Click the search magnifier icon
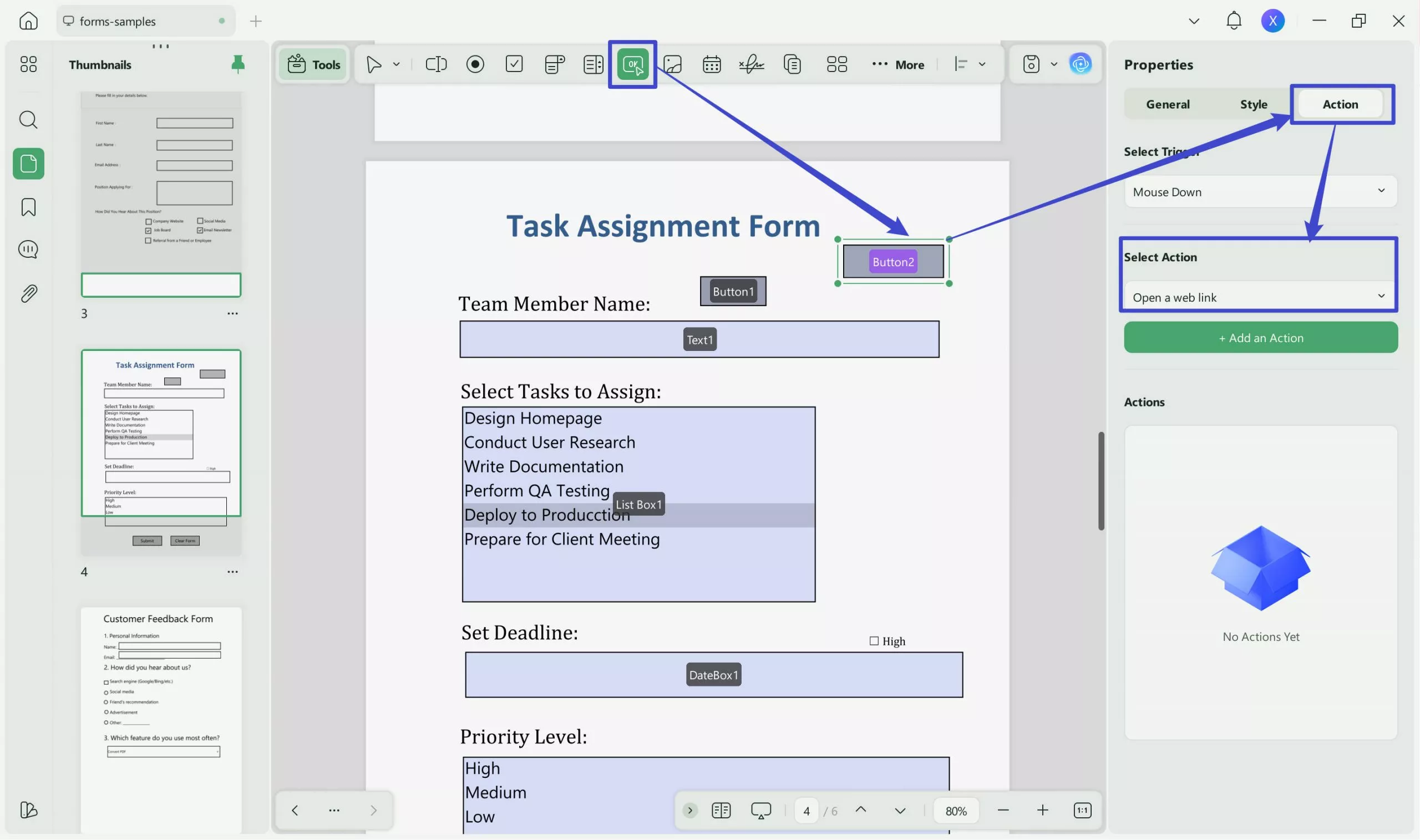This screenshot has width=1420, height=840. (28, 119)
